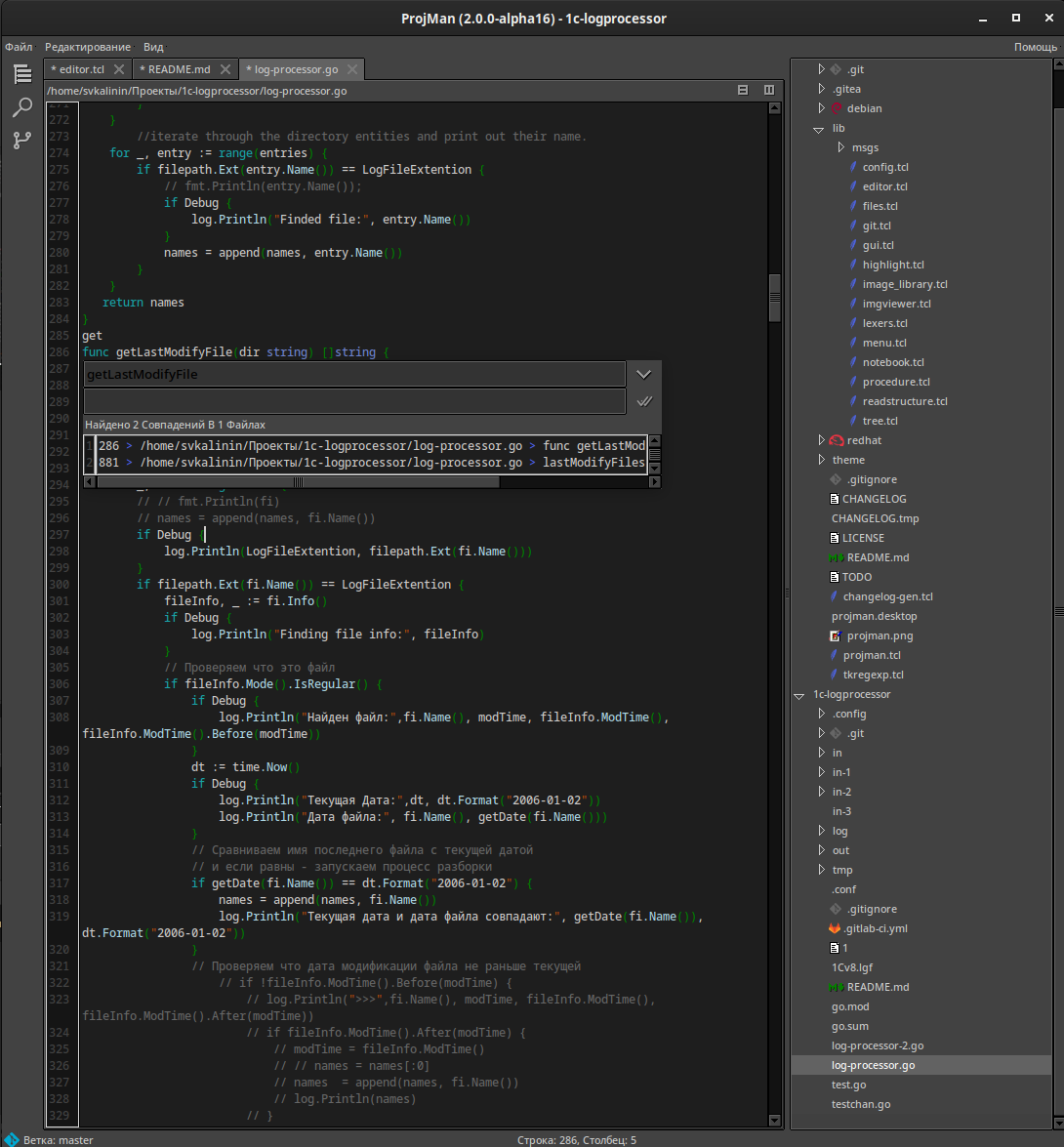The width and height of the screenshot is (1064, 1147).
Task: Click the empty replace input field
Action: (x=354, y=401)
